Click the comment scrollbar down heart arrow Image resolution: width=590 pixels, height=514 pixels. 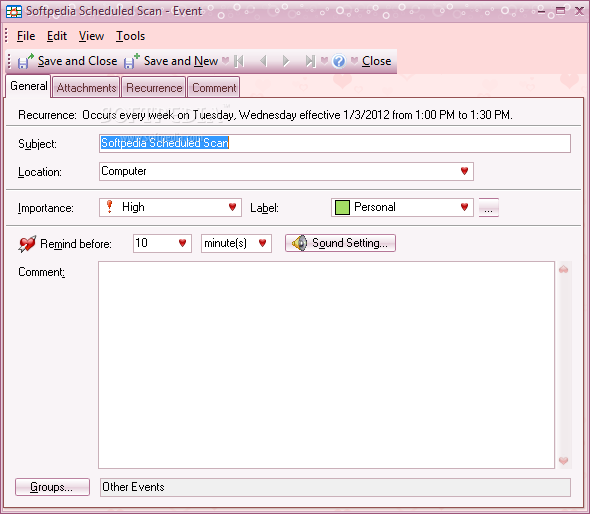pyautogui.click(x=563, y=461)
